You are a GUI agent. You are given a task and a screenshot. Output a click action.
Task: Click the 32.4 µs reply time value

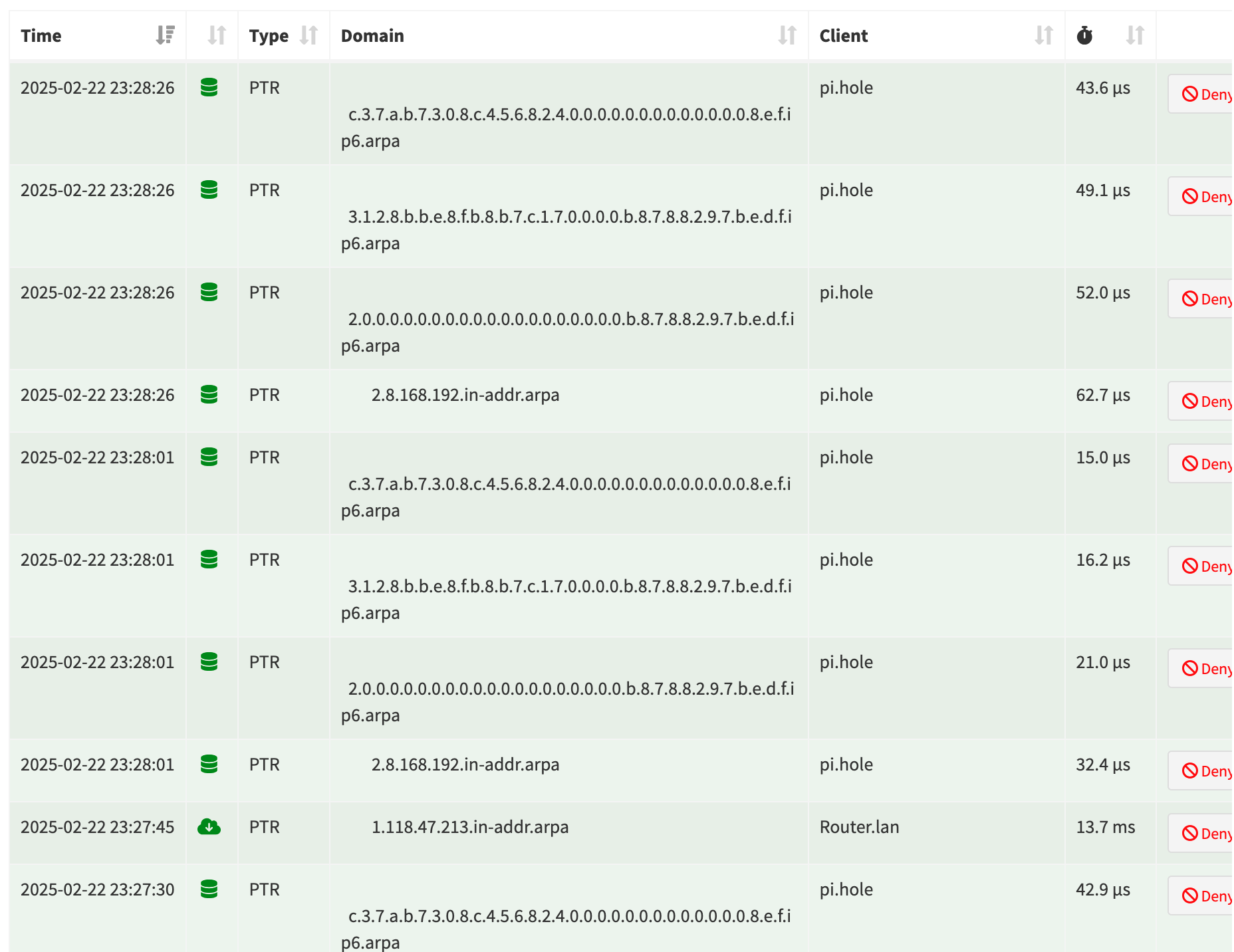point(1103,765)
